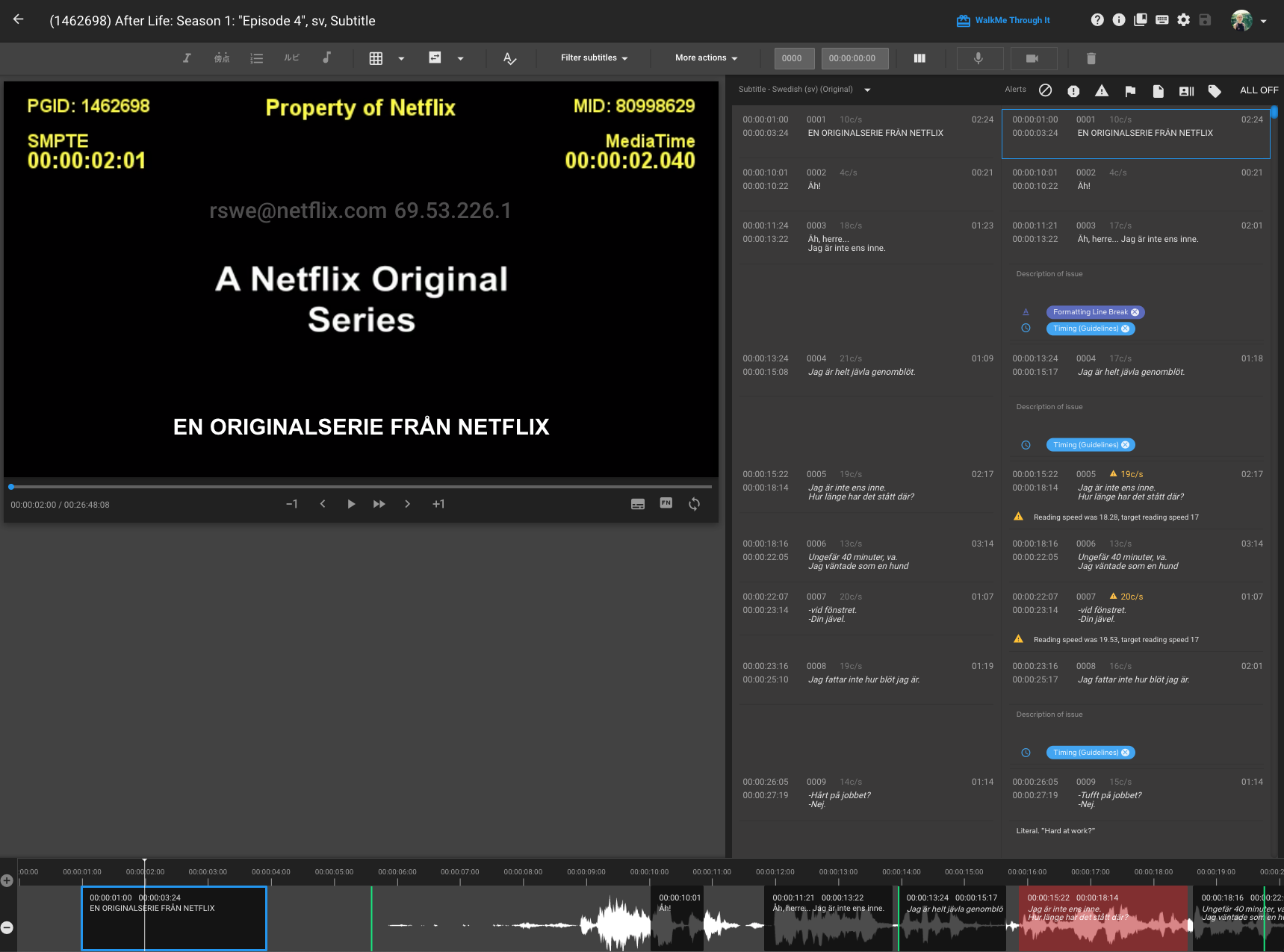The height and width of the screenshot is (952, 1284).
Task: Insert boutens emphasis dots icon
Action: (x=222, y=57)
